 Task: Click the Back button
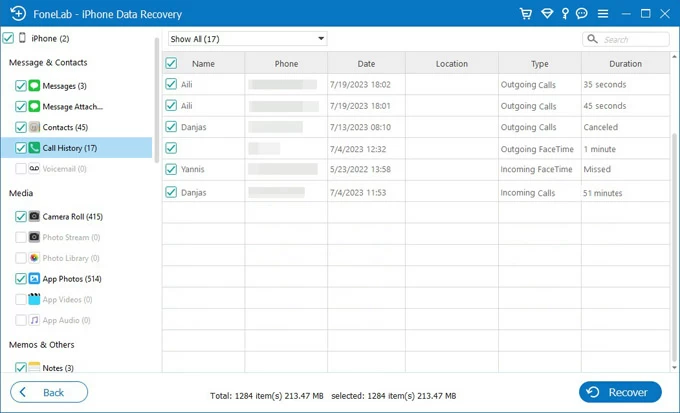click(48, 392)
